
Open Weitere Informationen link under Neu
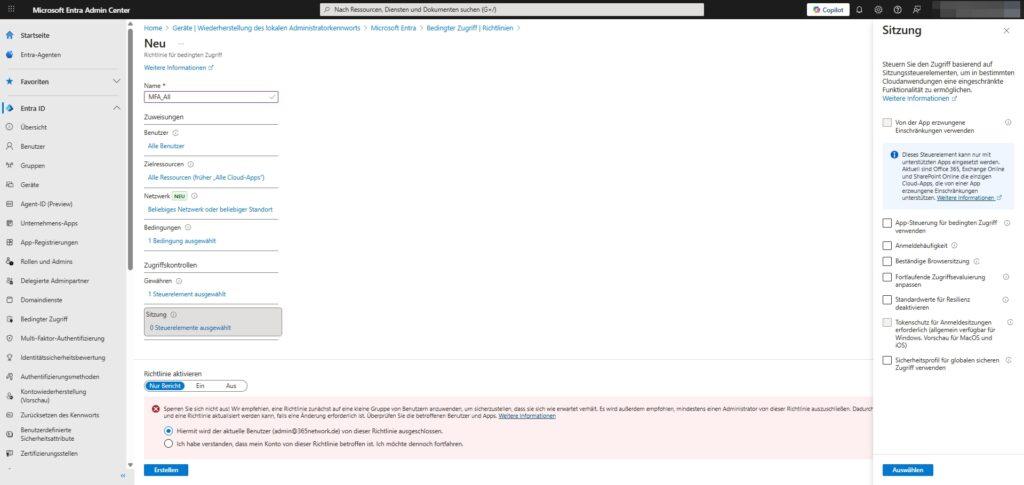(x=179, y=68)
